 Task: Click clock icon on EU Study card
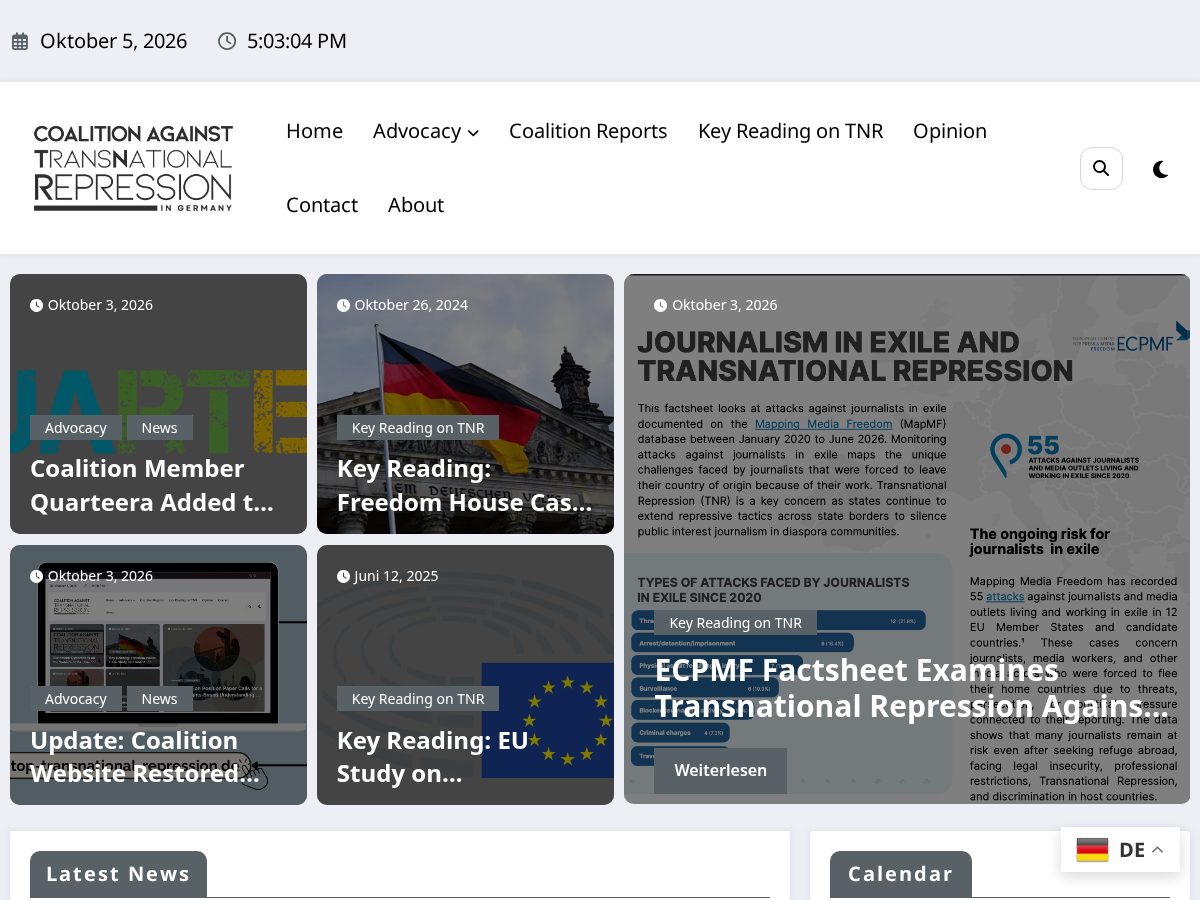click(343, 576)
